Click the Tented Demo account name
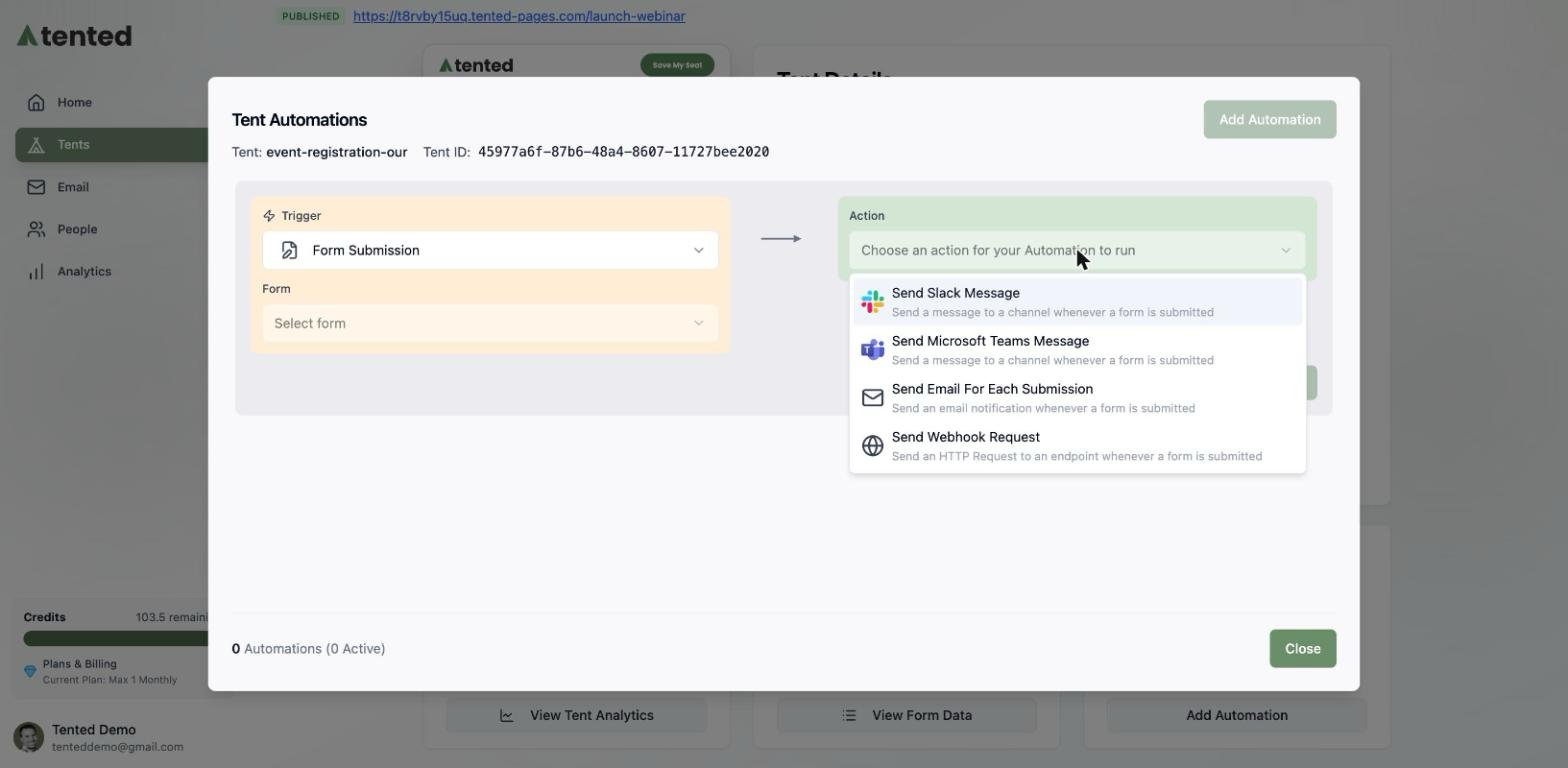Image resolution: width=1568 pixels, height=768 pixels. (93, 729)
